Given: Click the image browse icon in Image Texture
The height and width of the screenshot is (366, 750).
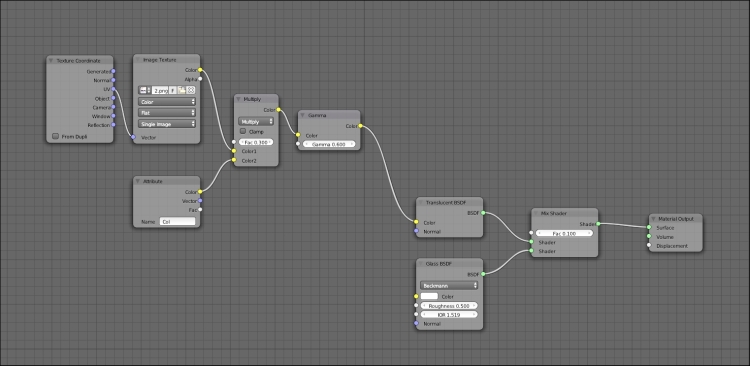Looking at the screenshot, I should [x=144, y=90].
